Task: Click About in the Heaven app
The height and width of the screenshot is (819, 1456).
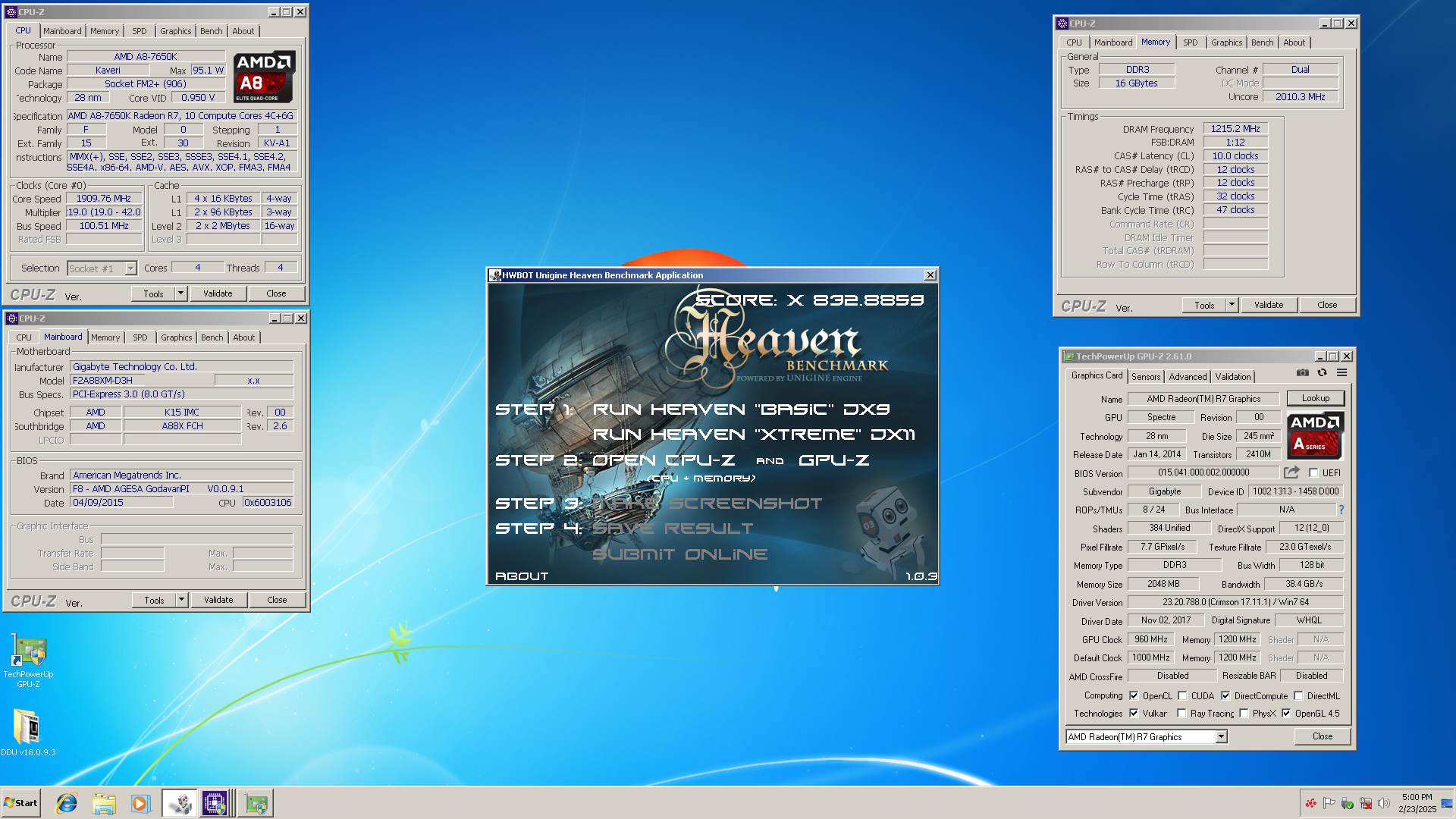Action: tap(522, 576)
